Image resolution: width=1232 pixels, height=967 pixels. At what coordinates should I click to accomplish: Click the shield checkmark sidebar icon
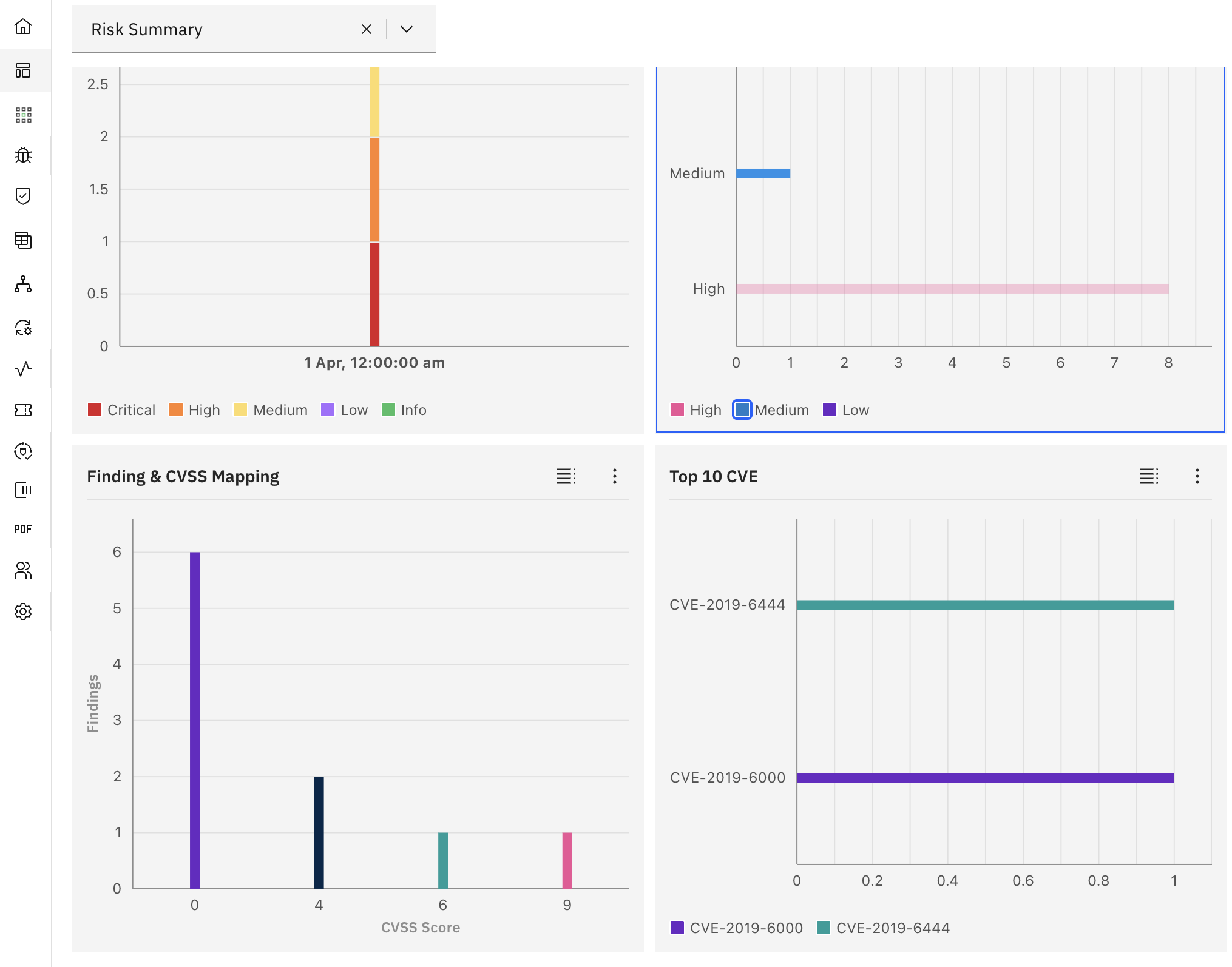pyautogui.click(x=23, y=197)
